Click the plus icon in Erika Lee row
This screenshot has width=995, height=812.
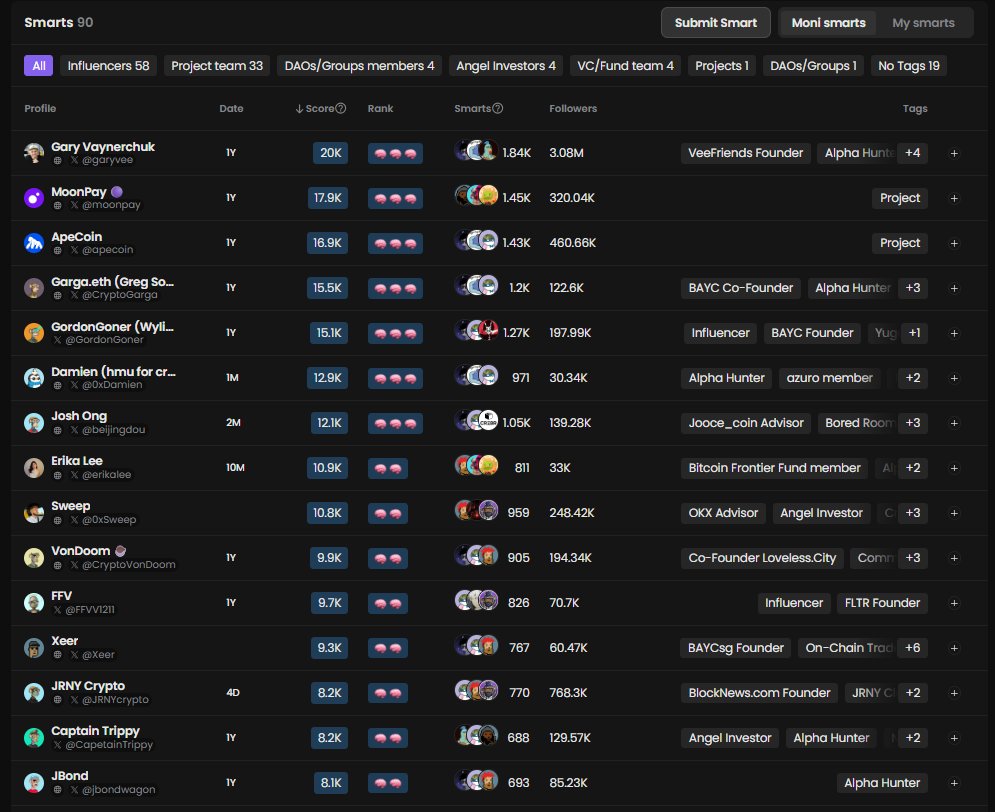954,468
